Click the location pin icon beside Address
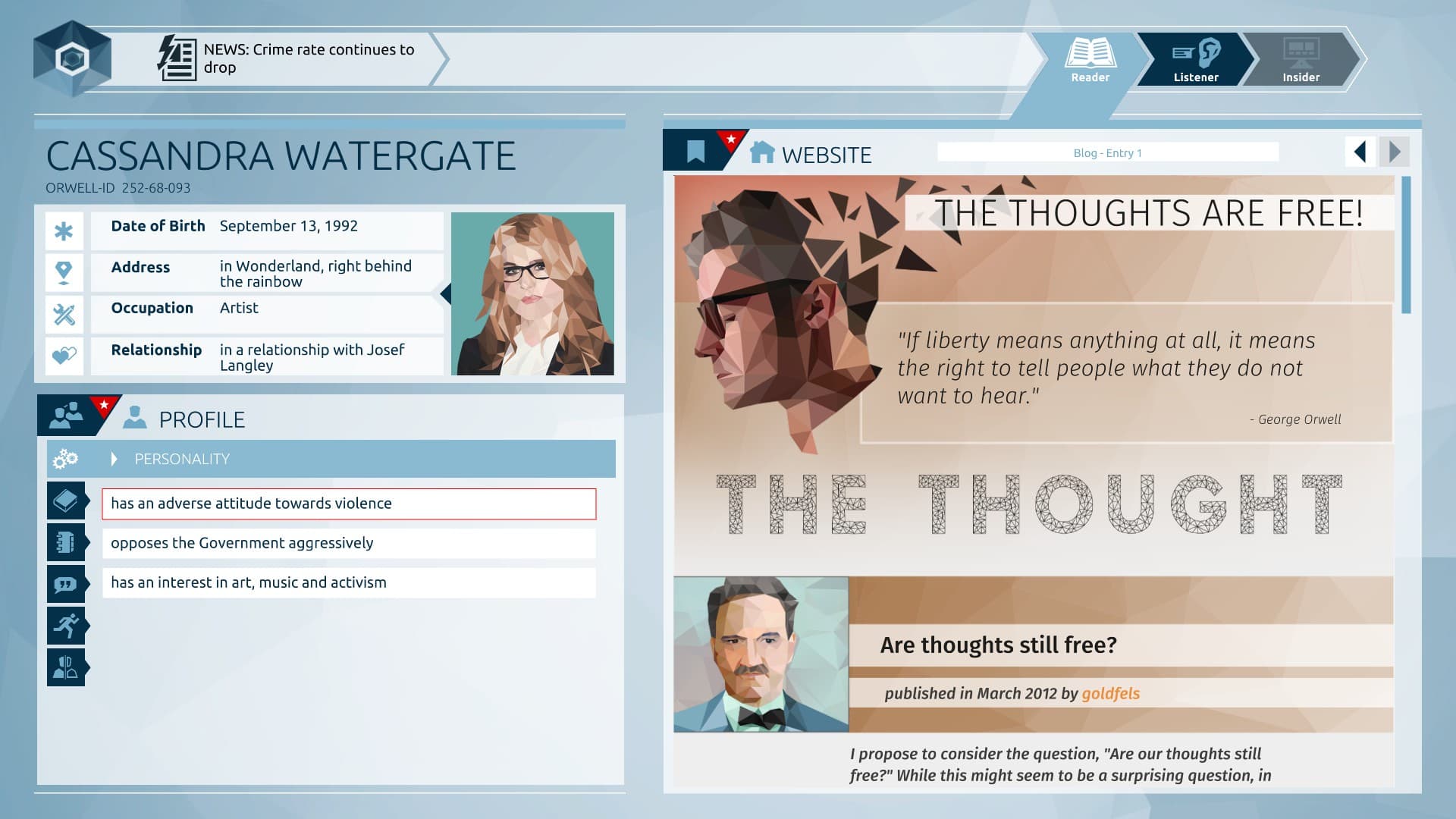 [x=64, y=272]
